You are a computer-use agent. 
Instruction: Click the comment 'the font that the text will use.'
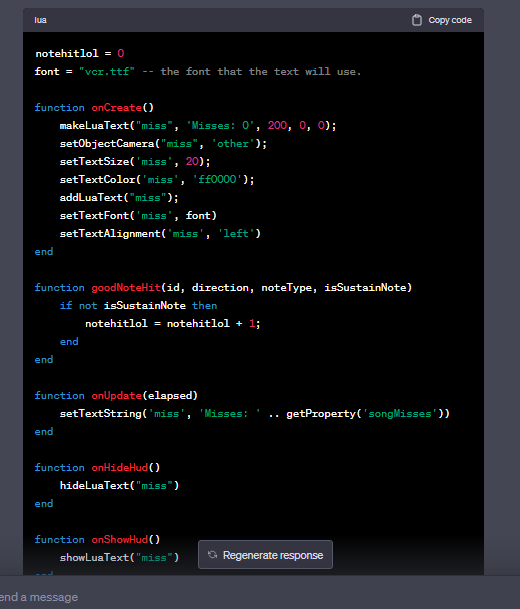261,71
